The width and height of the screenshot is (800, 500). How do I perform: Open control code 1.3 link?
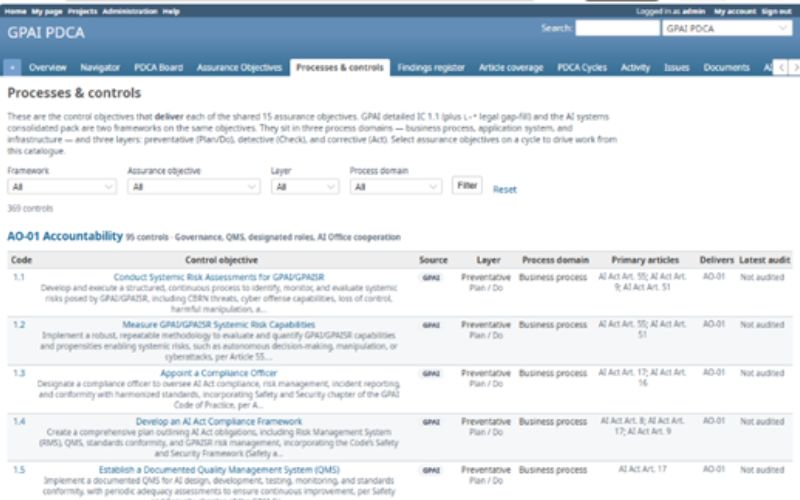[19, 373]
